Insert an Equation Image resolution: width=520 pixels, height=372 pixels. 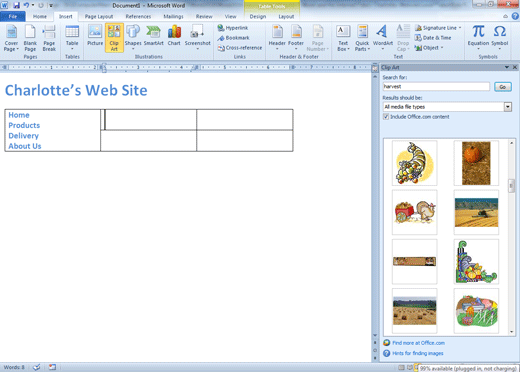tap(478, 38)
